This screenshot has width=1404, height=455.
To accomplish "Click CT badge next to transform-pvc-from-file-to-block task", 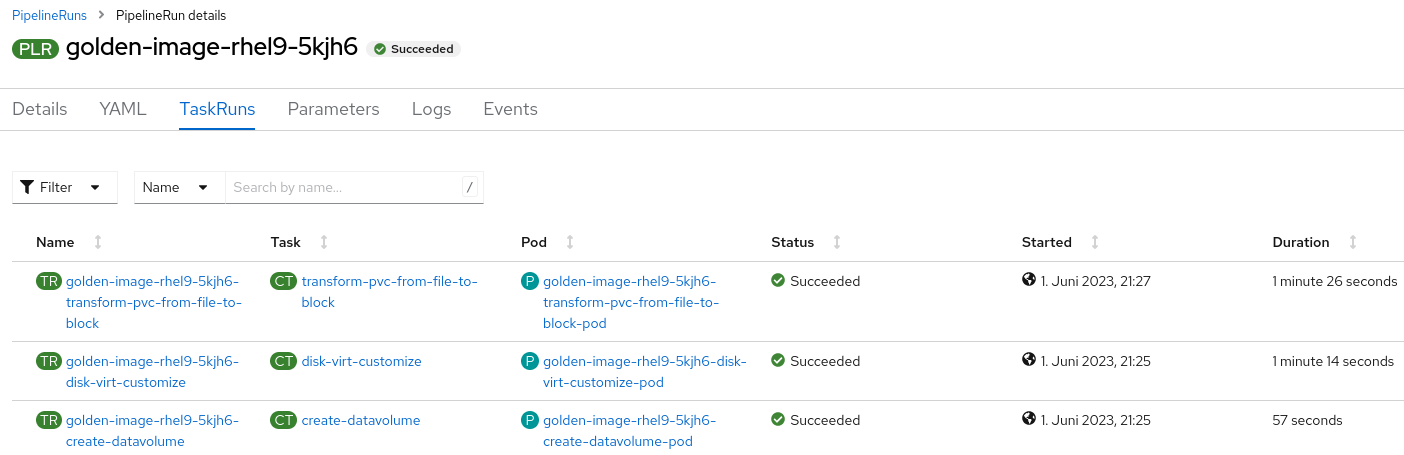I will pyautogui.click(x=284, y=282).
